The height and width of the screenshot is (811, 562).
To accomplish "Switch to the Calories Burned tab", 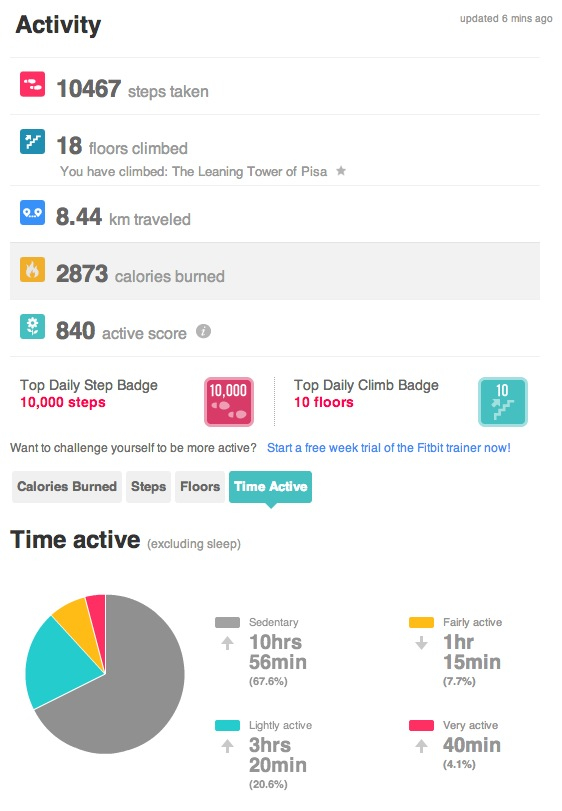I will [x=67, y=487].
